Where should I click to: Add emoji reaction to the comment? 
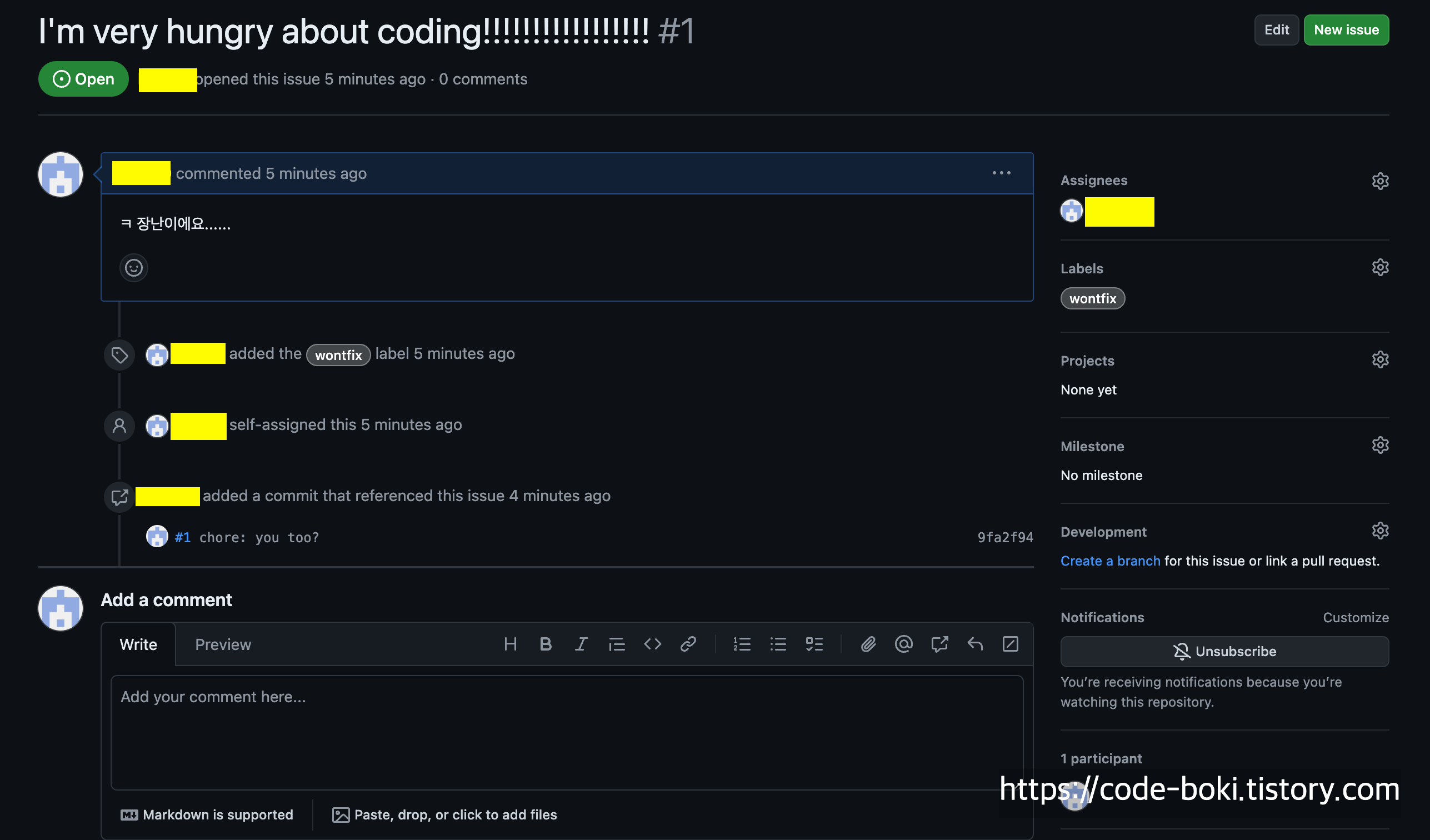[134, 268]
